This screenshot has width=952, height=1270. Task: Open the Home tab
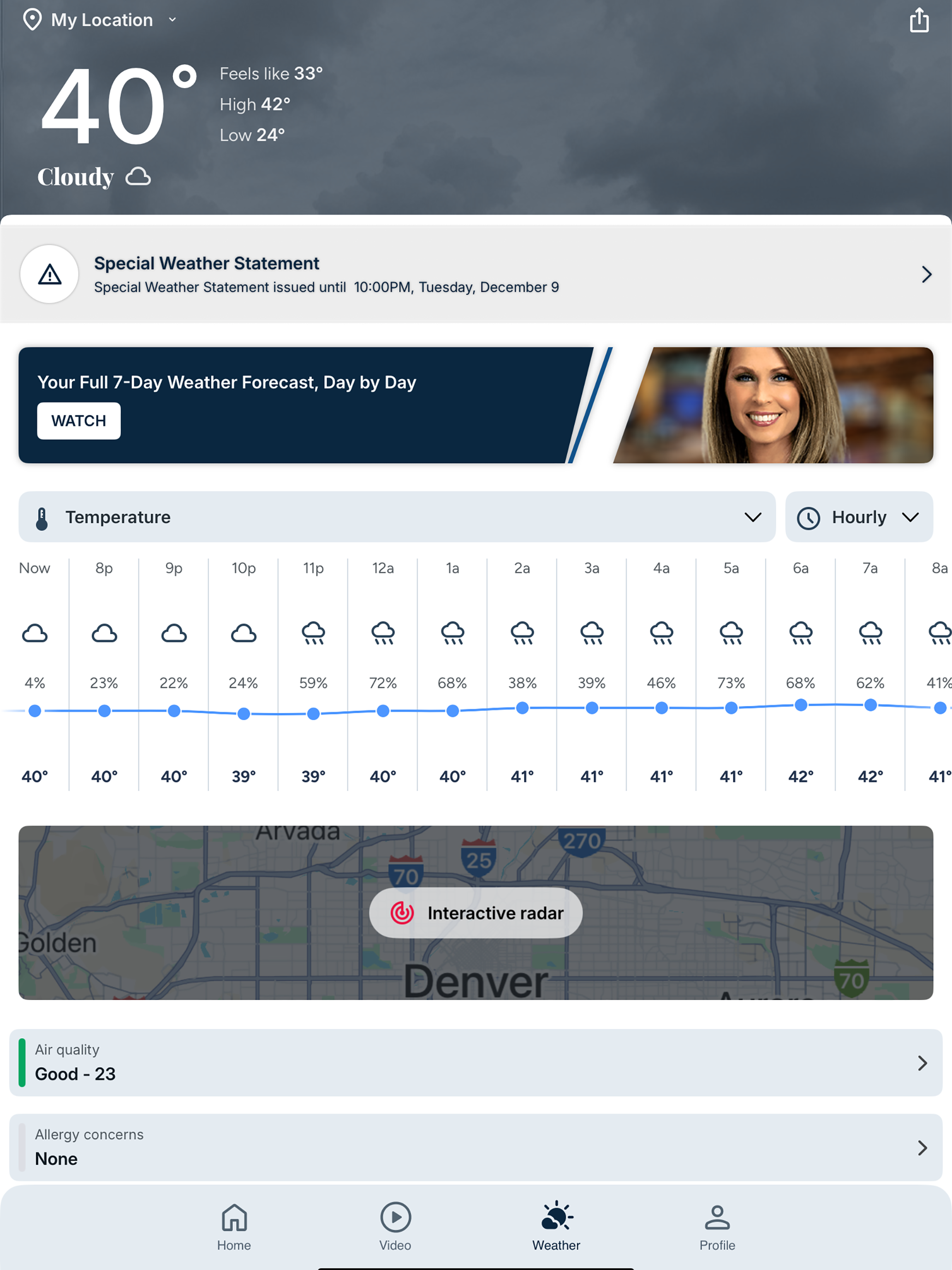pyautogui.click(x=234, y=1226)
